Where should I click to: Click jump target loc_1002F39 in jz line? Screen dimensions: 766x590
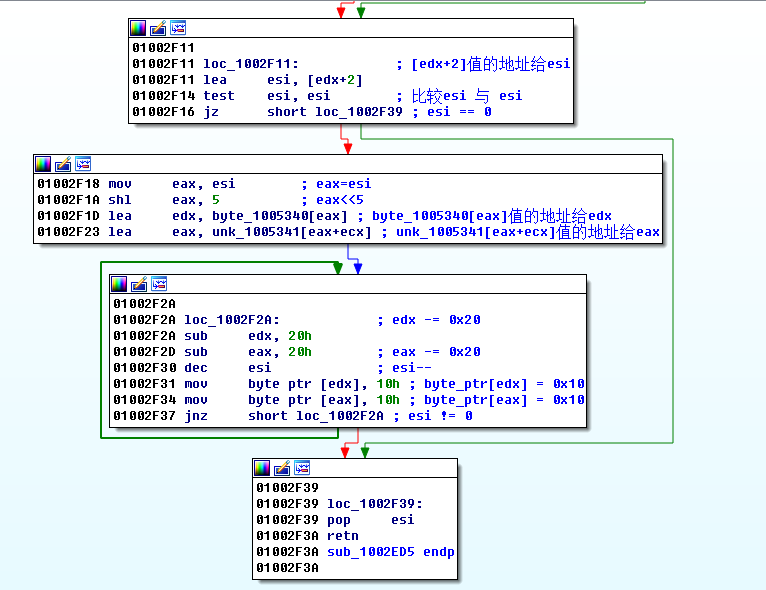[359, 112]
